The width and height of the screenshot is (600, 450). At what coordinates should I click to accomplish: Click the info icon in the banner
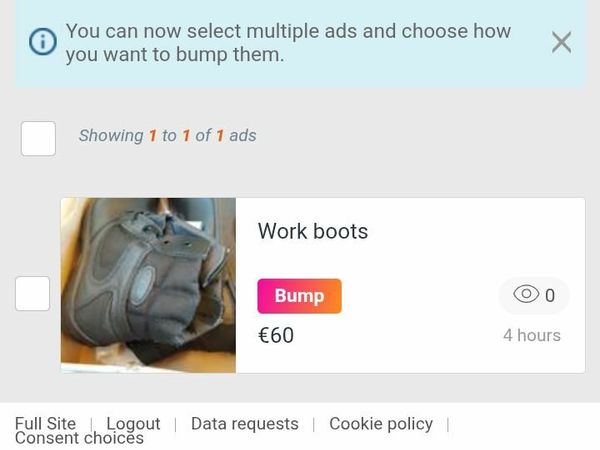click(x=42, y=43)
